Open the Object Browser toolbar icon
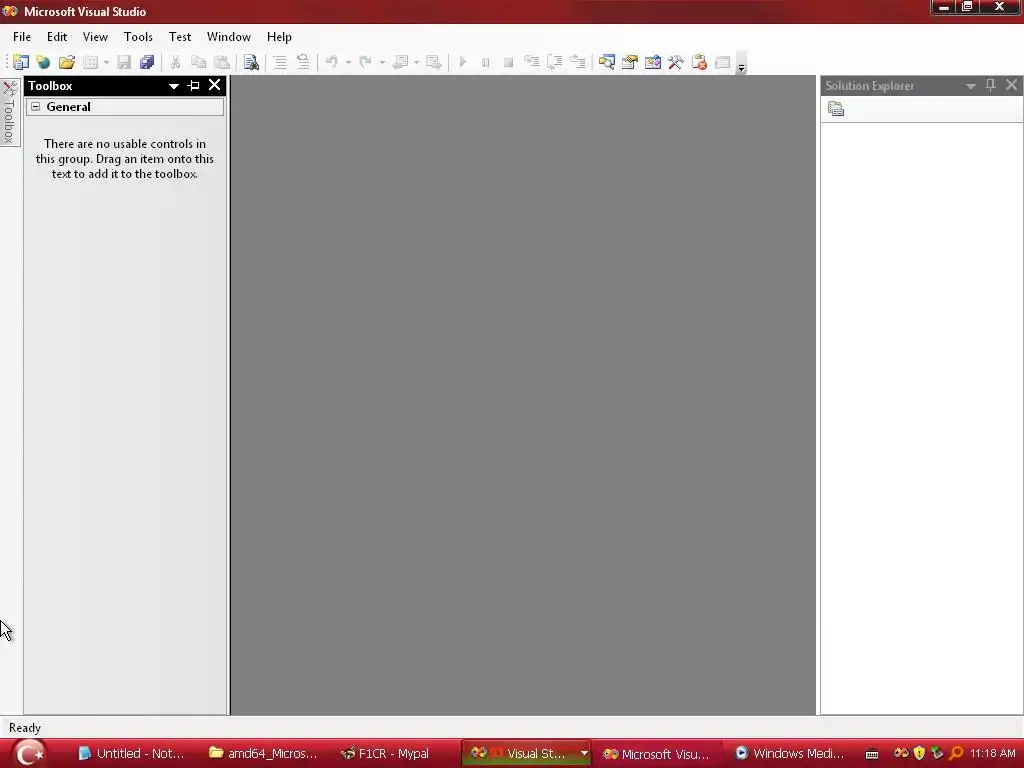This screenshot has height=768, width=1024. coord(653,62)
